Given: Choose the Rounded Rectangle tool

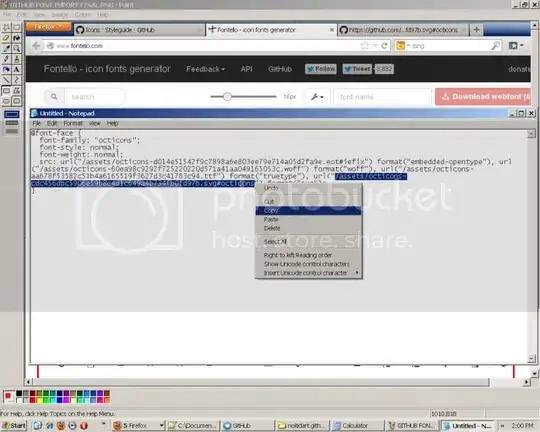Looking at the screenshot, I should point(16,101).
